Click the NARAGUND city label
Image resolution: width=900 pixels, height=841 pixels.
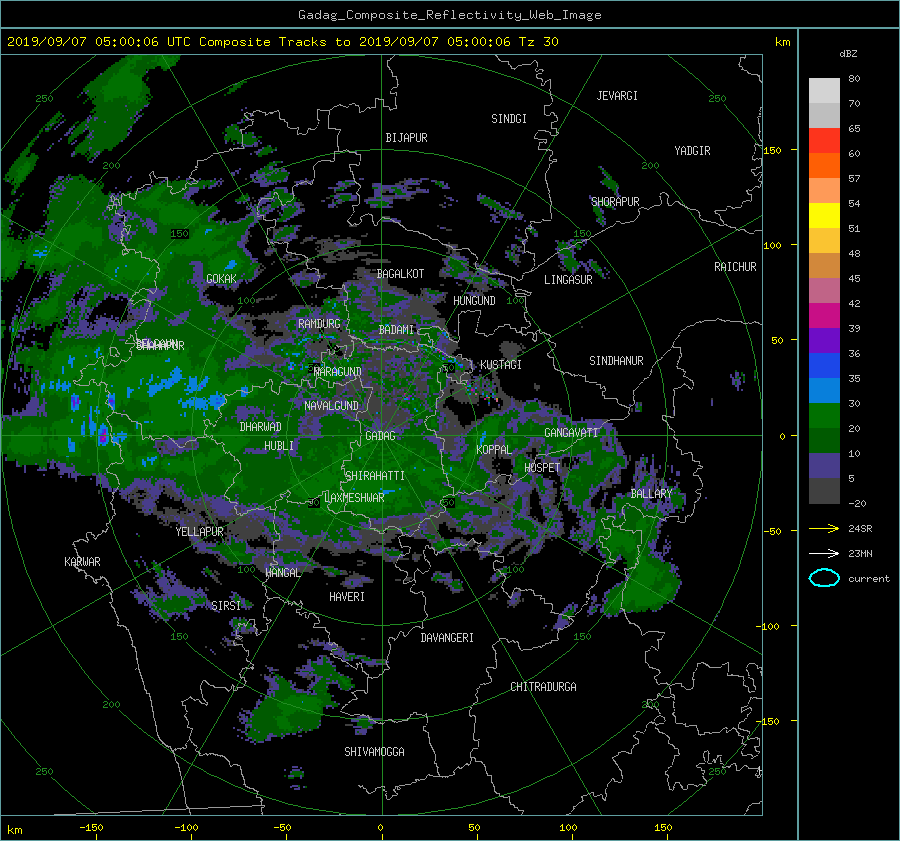338,372
